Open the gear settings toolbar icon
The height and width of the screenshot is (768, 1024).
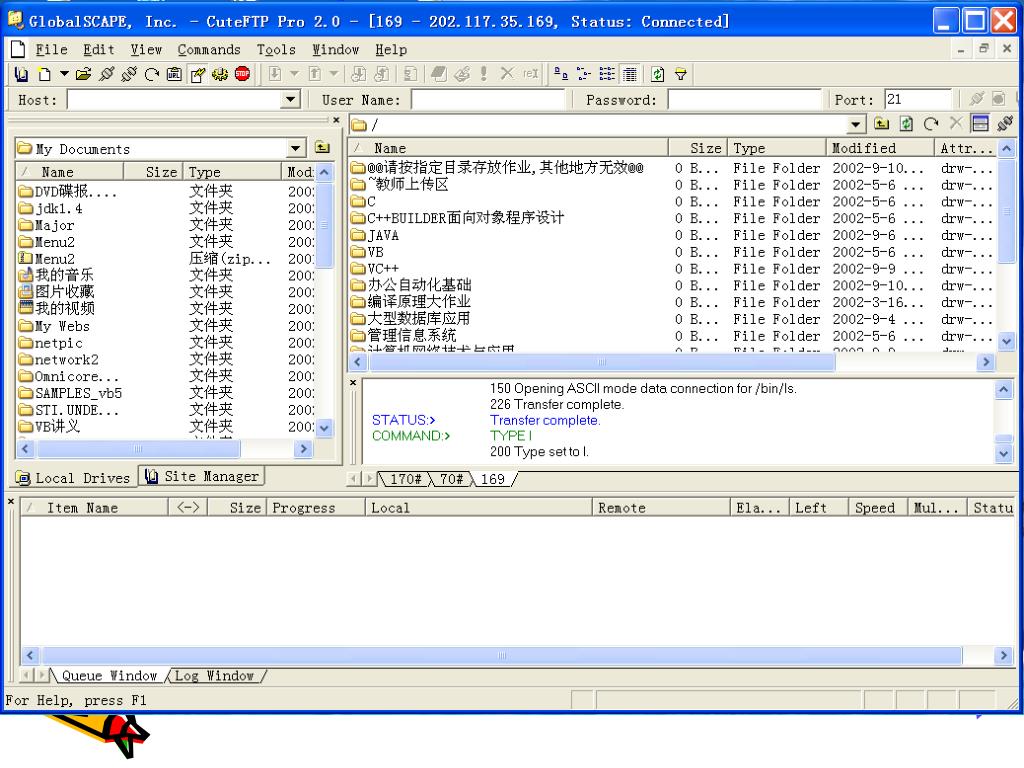pyautogui.click(x=220, y=74)
